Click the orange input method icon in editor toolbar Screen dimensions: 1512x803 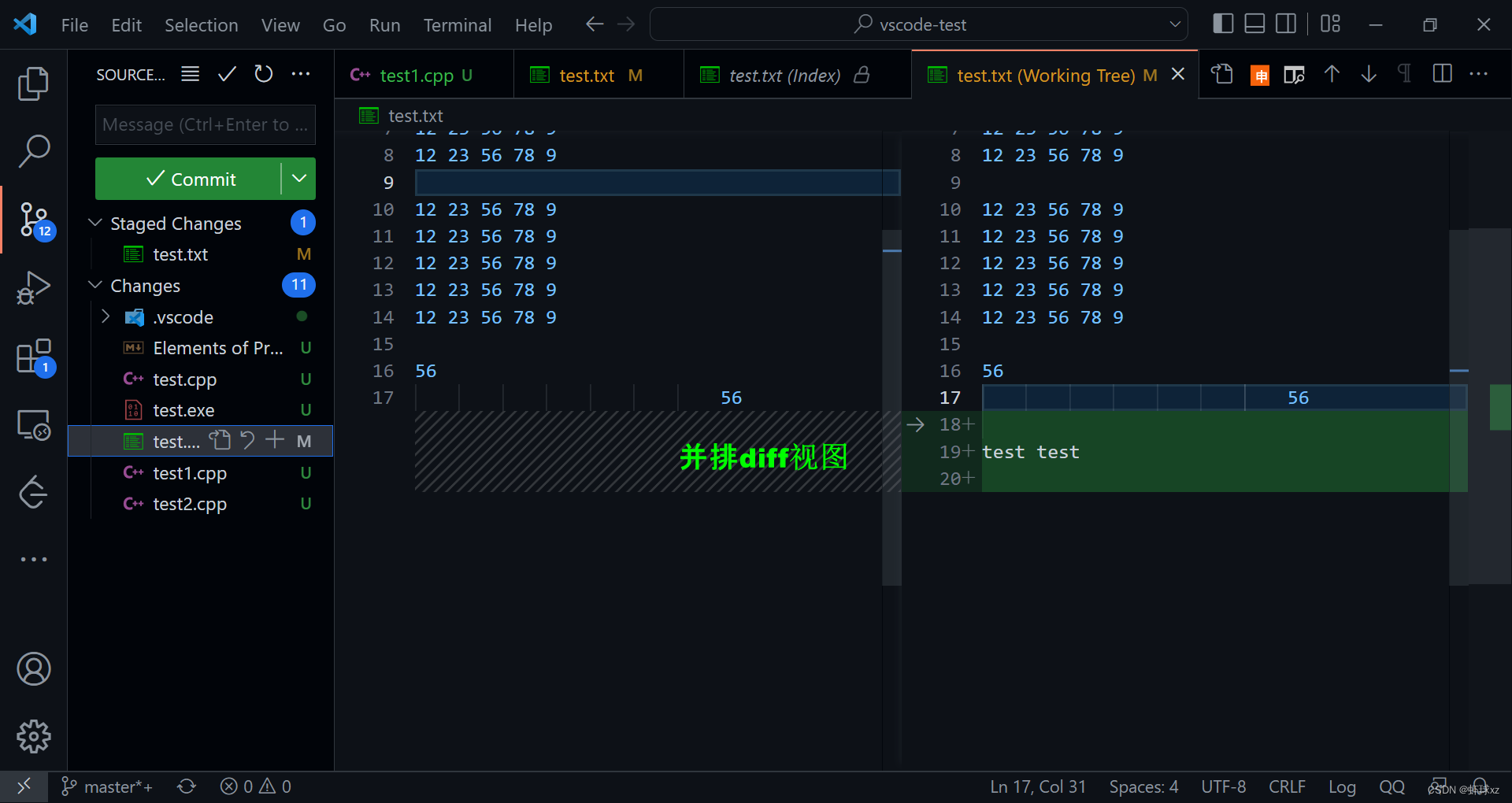tap(1260, 76)
